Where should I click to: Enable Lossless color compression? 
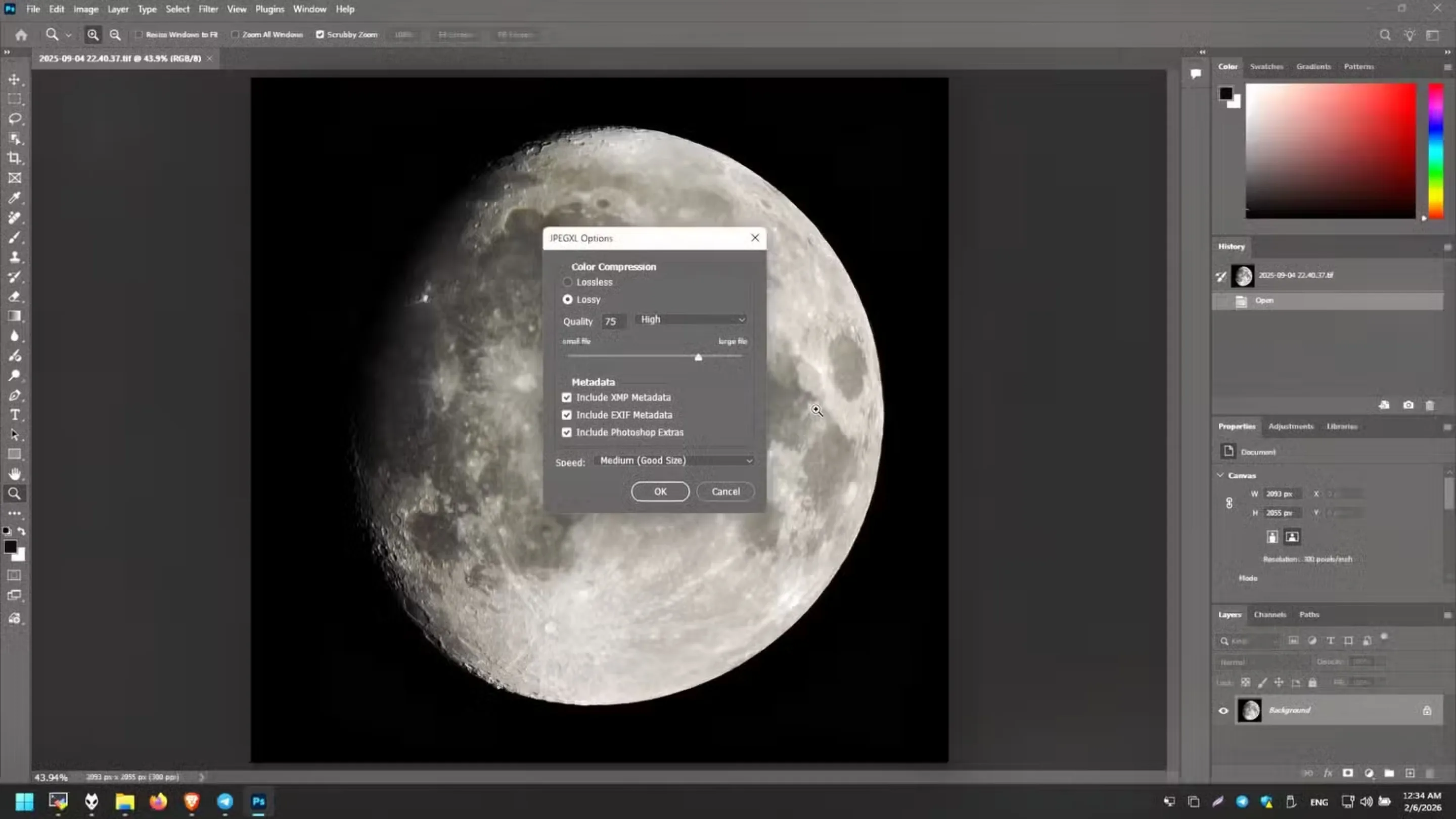[x=567, y=282]
